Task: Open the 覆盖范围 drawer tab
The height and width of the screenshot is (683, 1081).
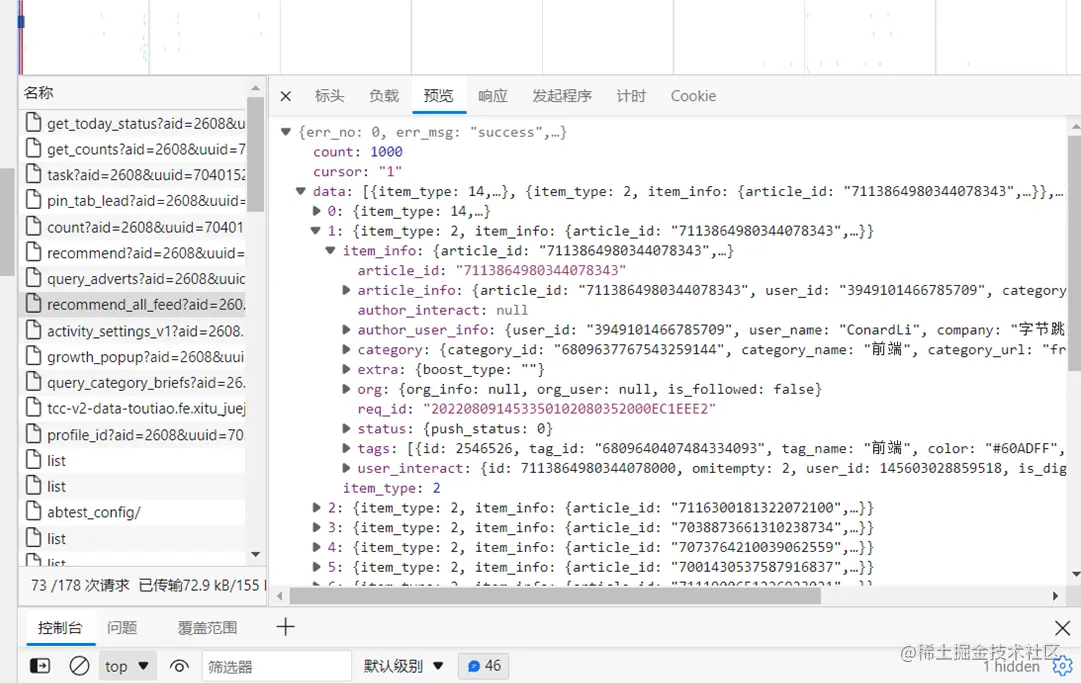Action: (x=208, y=628)
